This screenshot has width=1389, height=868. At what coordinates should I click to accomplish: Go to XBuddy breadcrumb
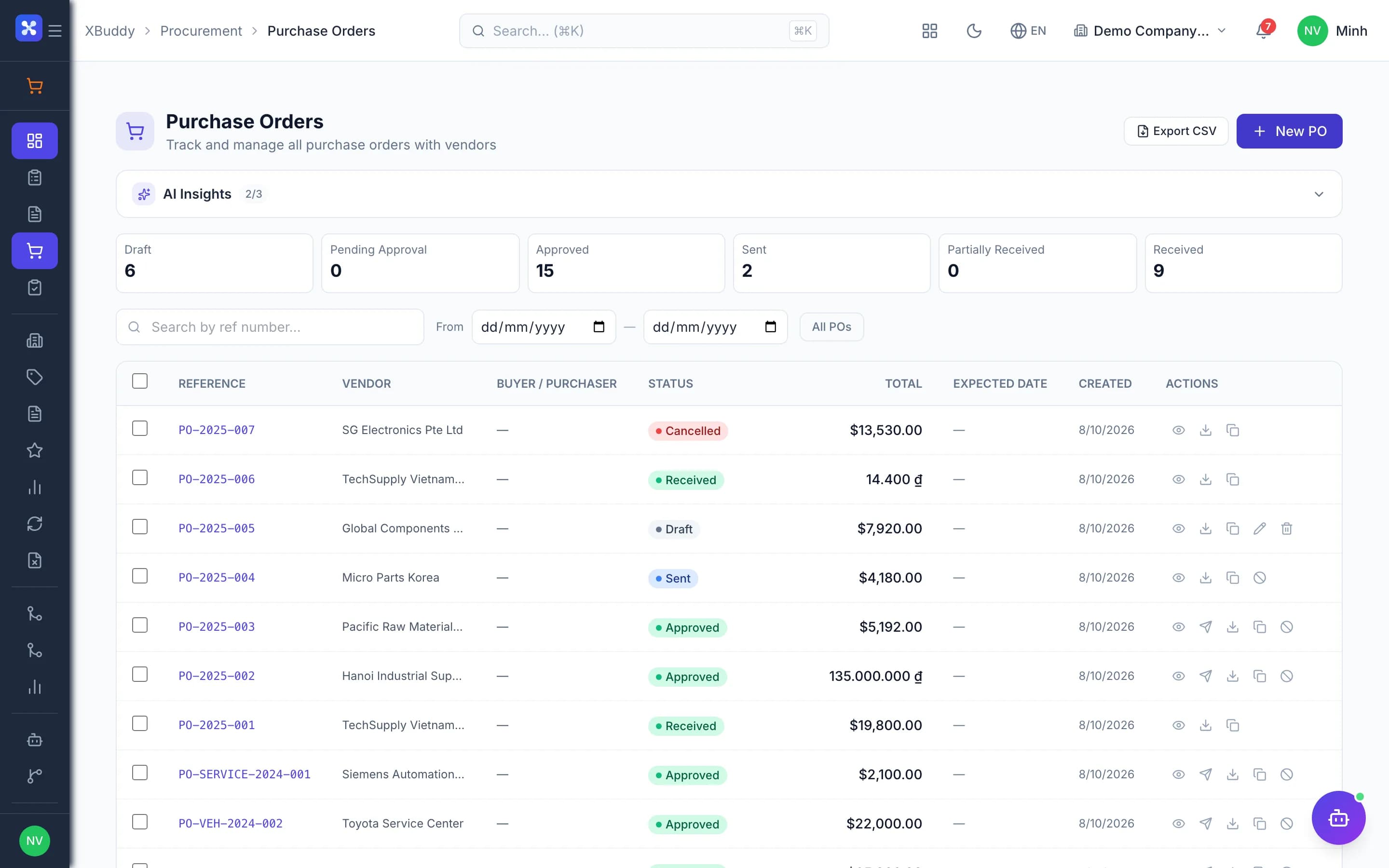(109, 31)
